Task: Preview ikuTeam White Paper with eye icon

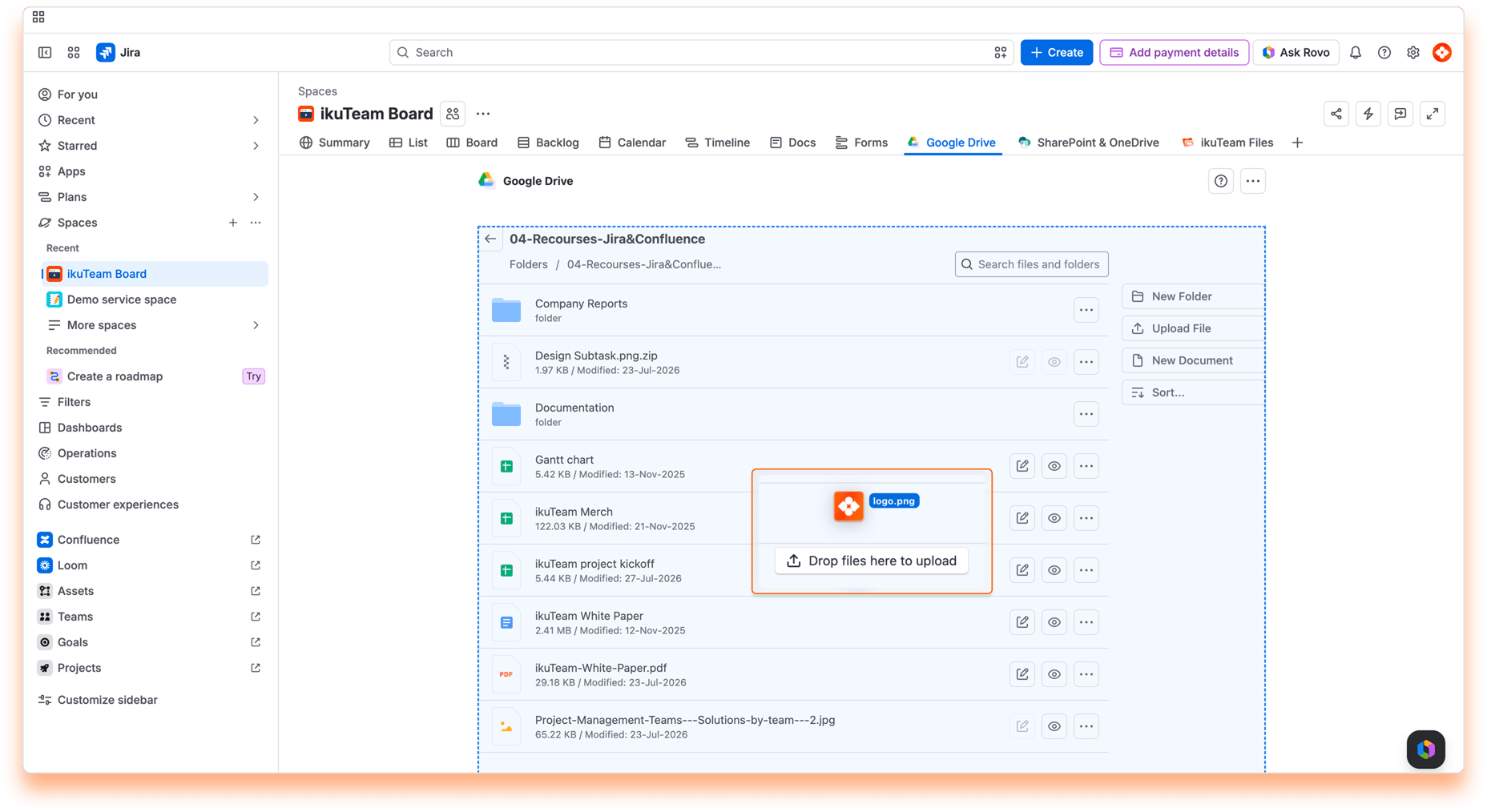Action: [x=1054, y=622]
